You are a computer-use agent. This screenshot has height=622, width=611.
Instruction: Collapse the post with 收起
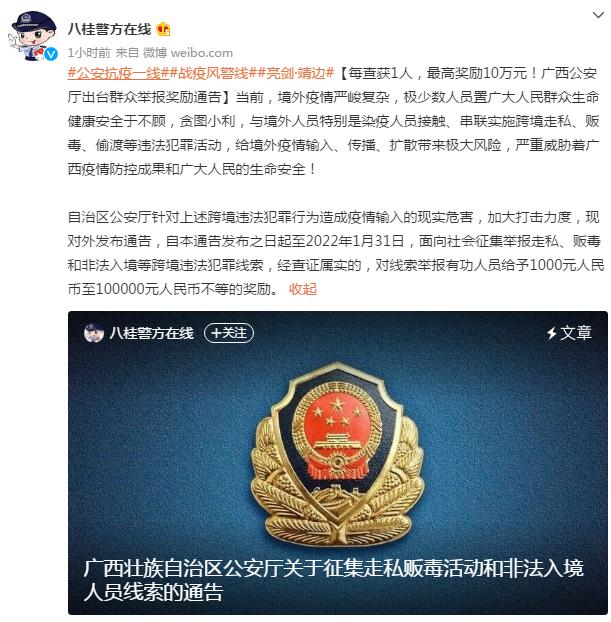click(303, 289)
